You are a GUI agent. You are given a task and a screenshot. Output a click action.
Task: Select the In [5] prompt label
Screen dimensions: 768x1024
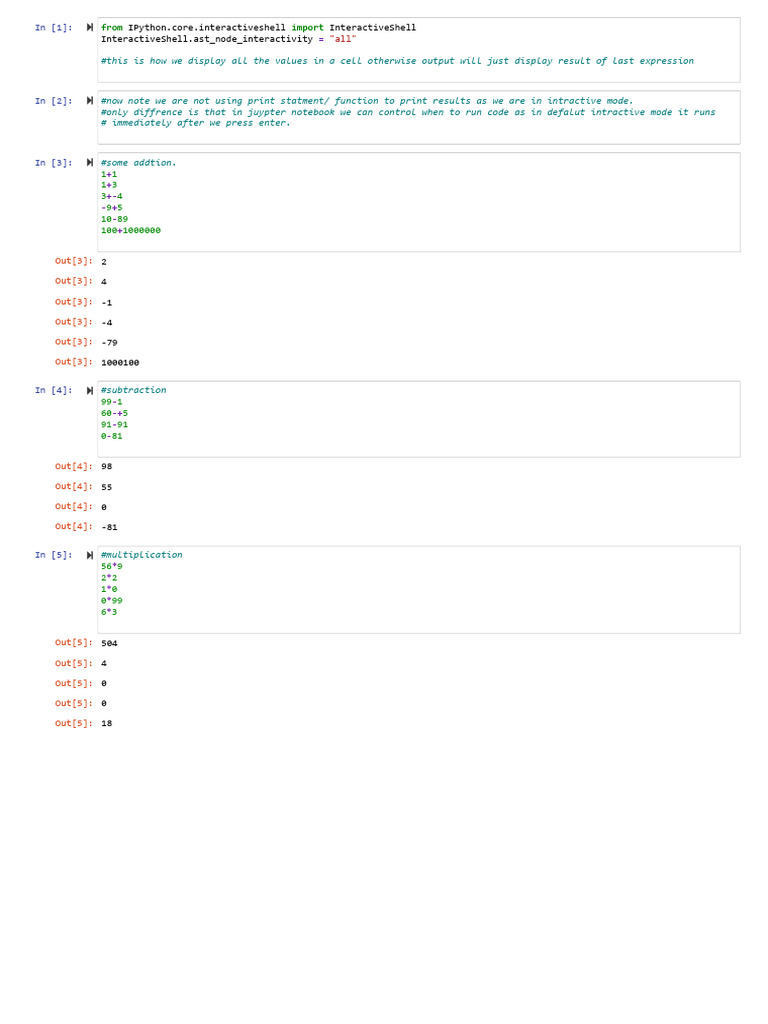pos(54,555)
